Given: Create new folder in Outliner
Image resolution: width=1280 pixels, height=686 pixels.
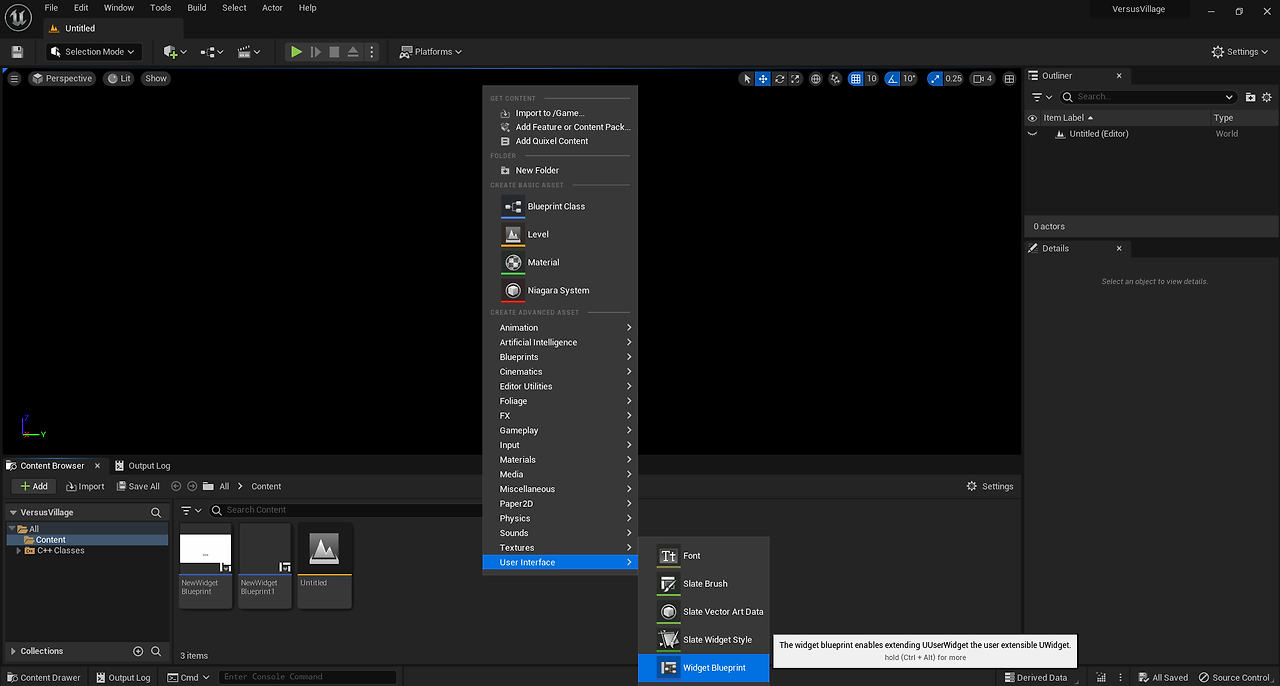Looking at the screenshot, I should tap(1250, 97).
